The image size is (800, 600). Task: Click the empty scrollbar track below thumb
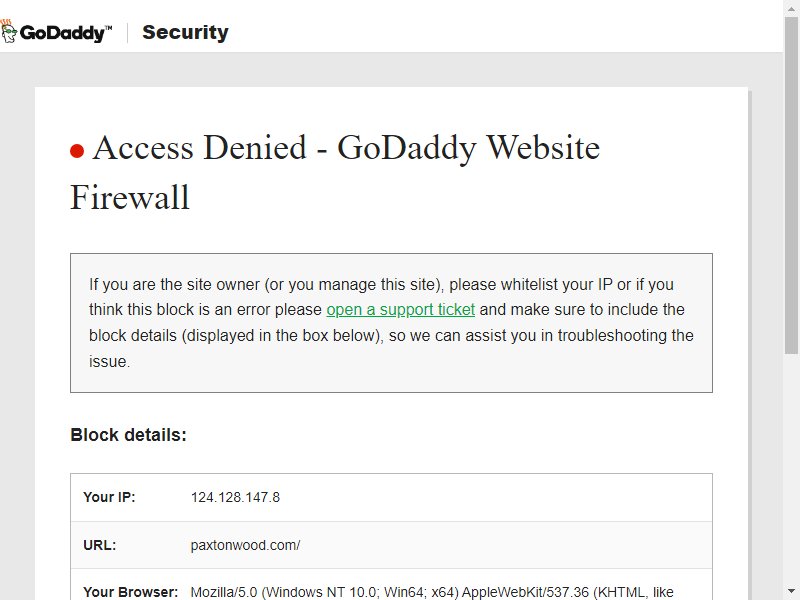(791, 468)
